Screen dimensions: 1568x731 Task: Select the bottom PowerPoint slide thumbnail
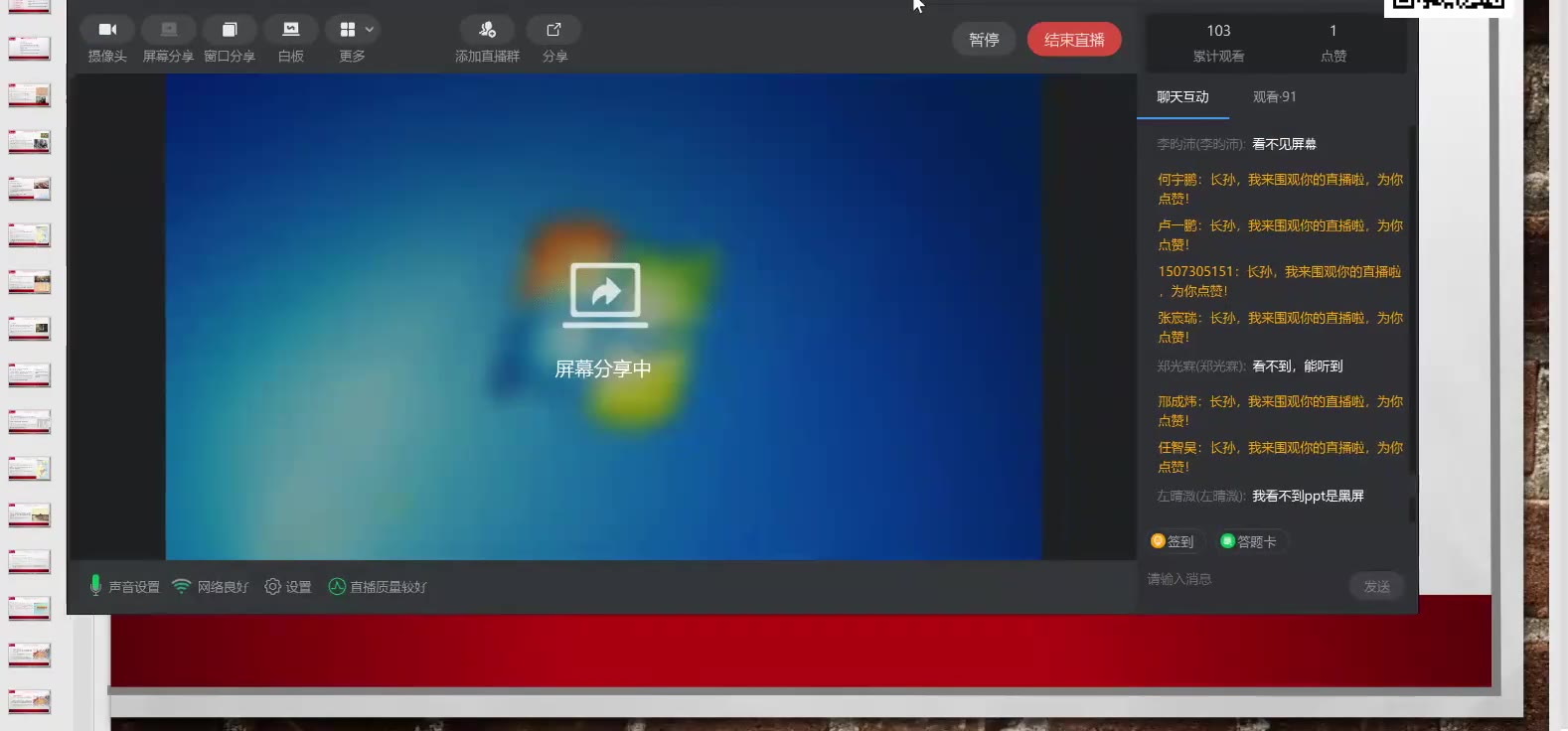[x=29, y=701]
